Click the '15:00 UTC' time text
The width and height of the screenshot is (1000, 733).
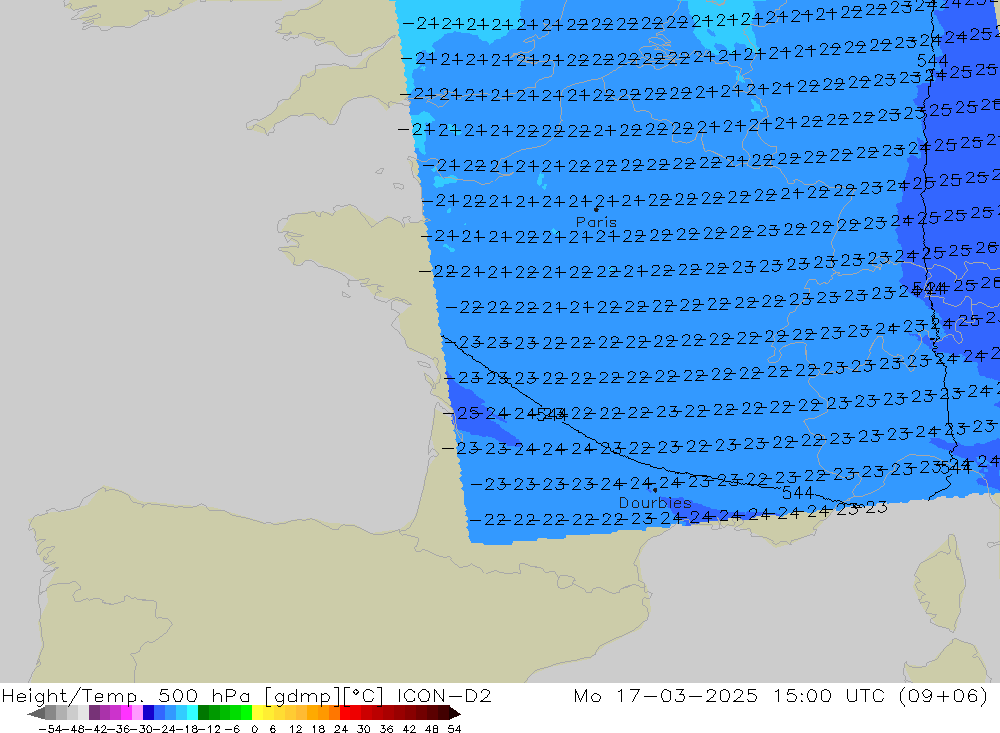coord(829,695)
